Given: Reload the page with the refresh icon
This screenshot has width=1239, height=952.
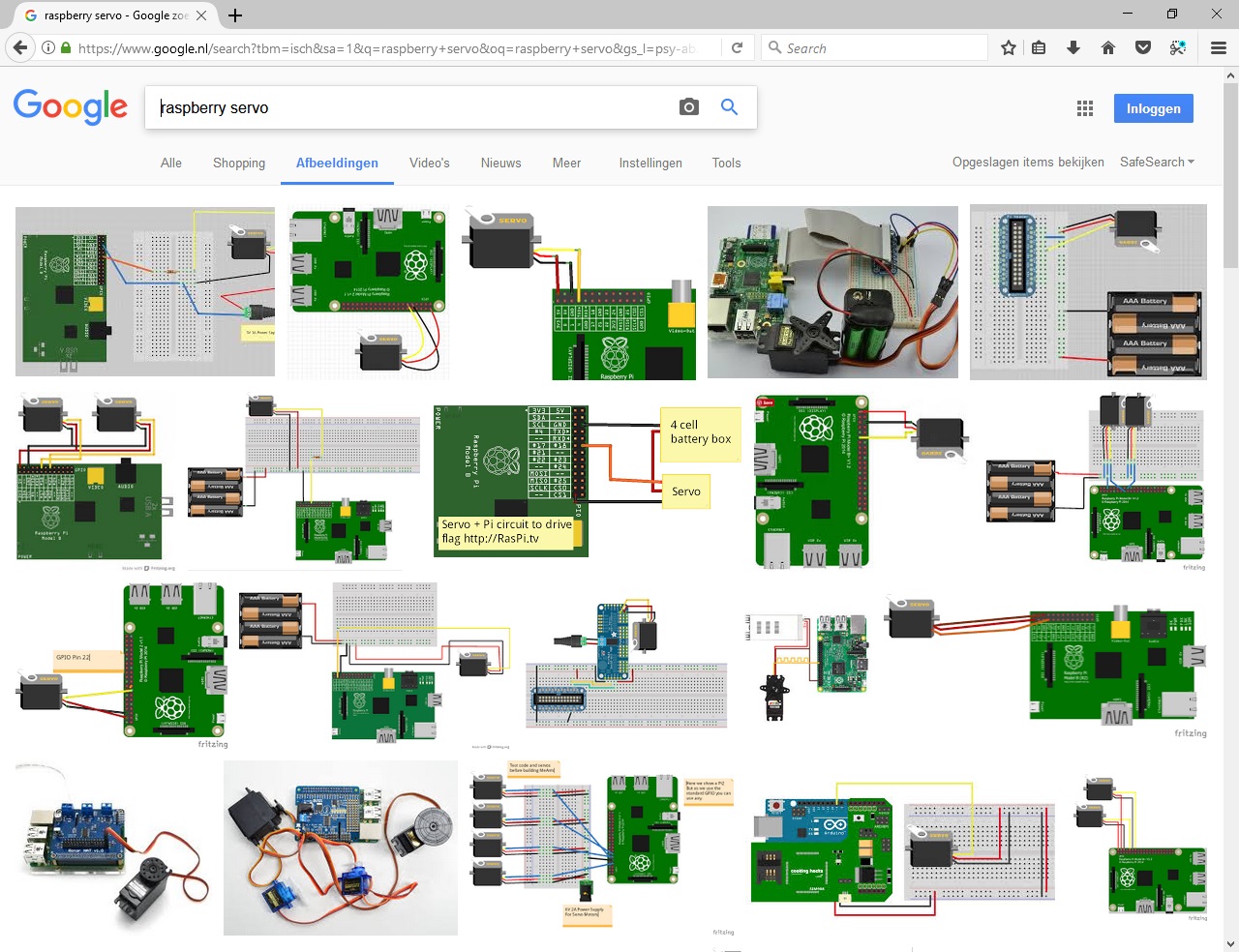Looking at the screenshot, I should [737, 47].
